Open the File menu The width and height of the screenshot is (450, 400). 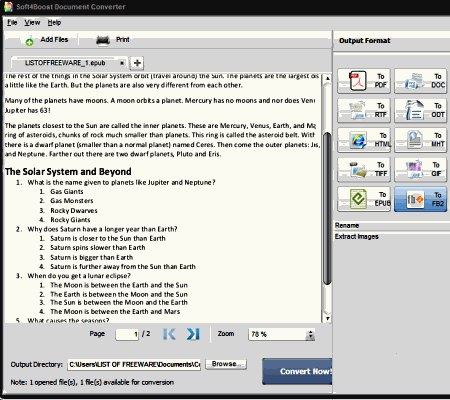pos(12,23)
